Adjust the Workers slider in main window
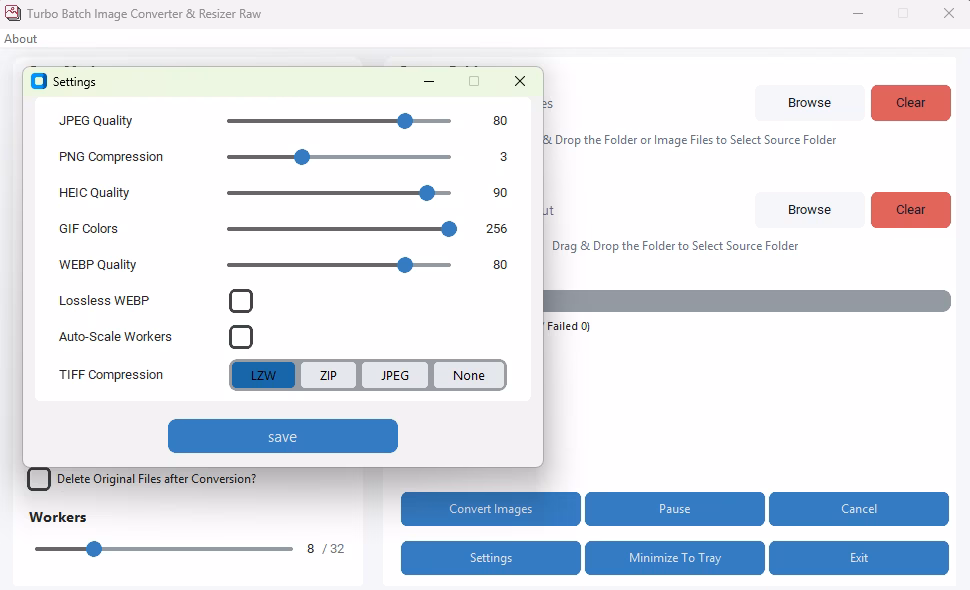The width and height of the screenshot is (970, 590). pos(164,549)
